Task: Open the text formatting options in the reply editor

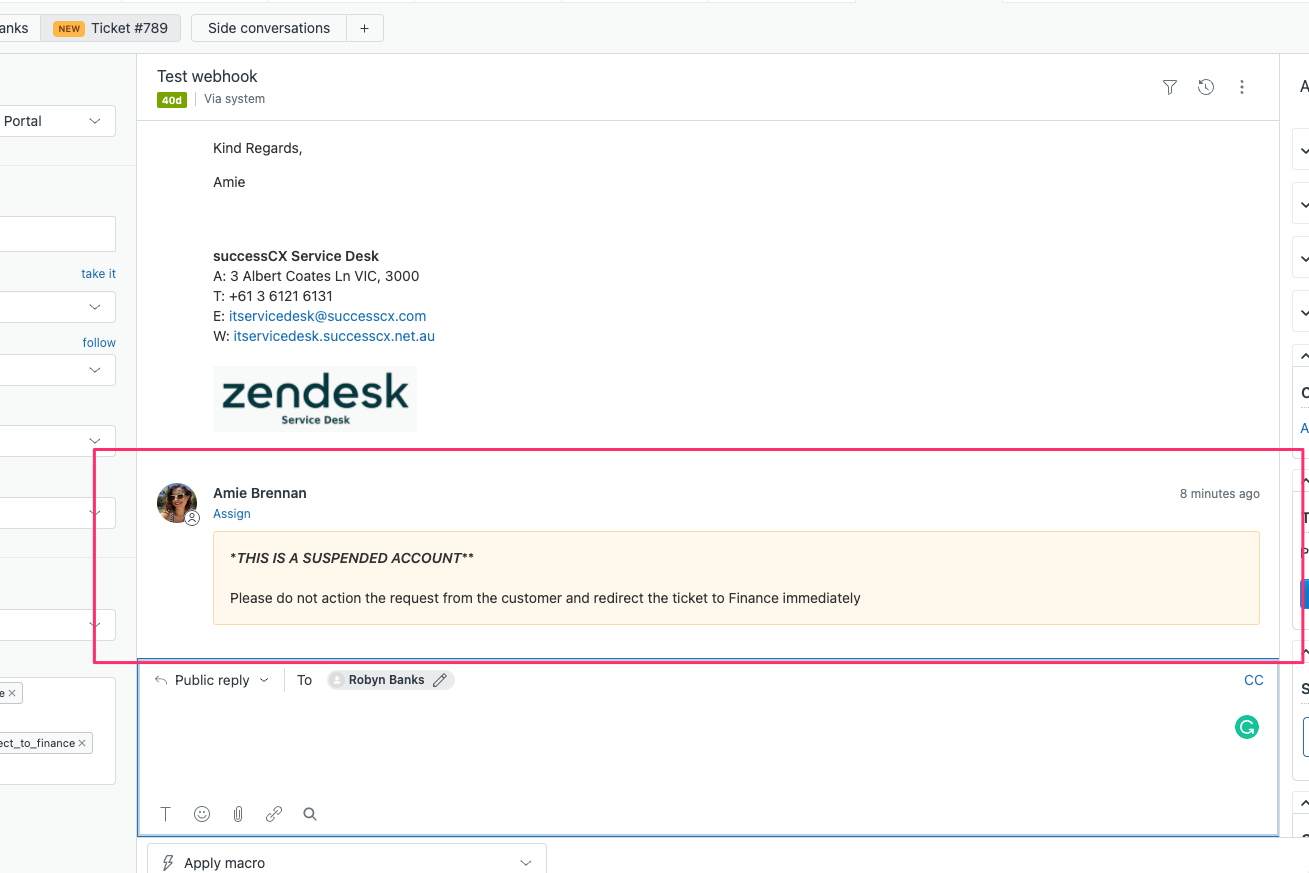Action: coord(165,814)
